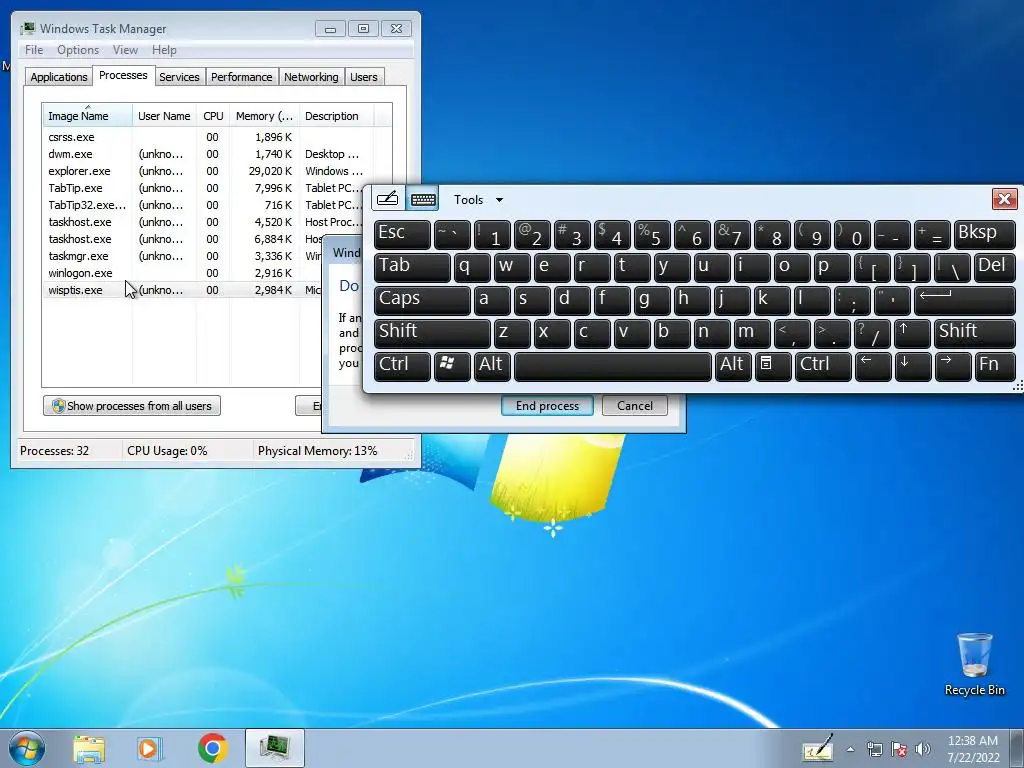The height and width of the screenshot is (768, 1024).
Task: Show hidden system tray icons
Action: pyautogui.click(x=850, y=749)
